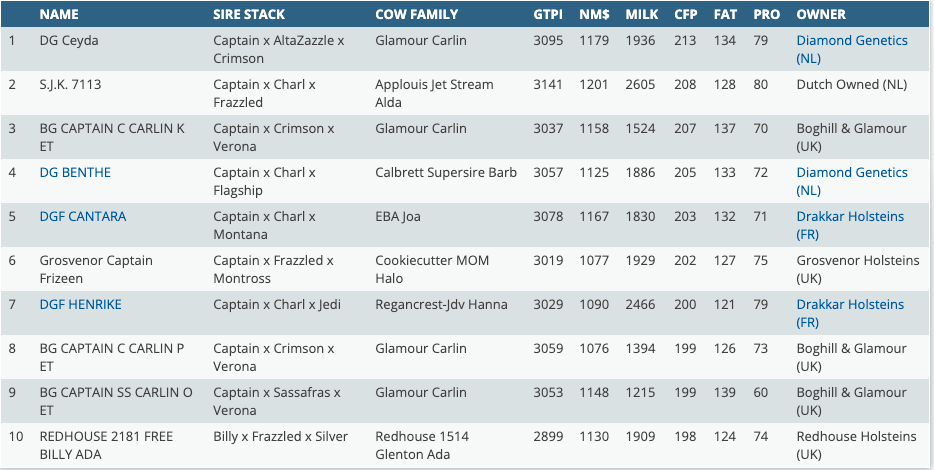Click the OWNER column header
934x470 pixels.
pyautogui.click(x=821, y=15)
